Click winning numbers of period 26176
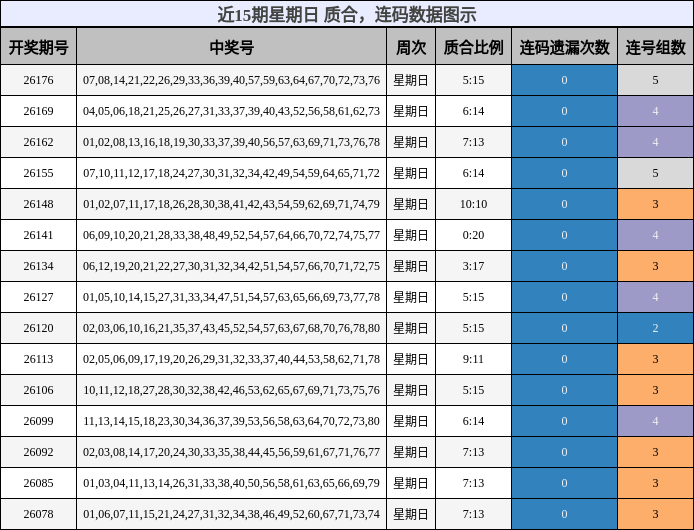The width and height of the screenshot is (694, 530). point(231,80)
